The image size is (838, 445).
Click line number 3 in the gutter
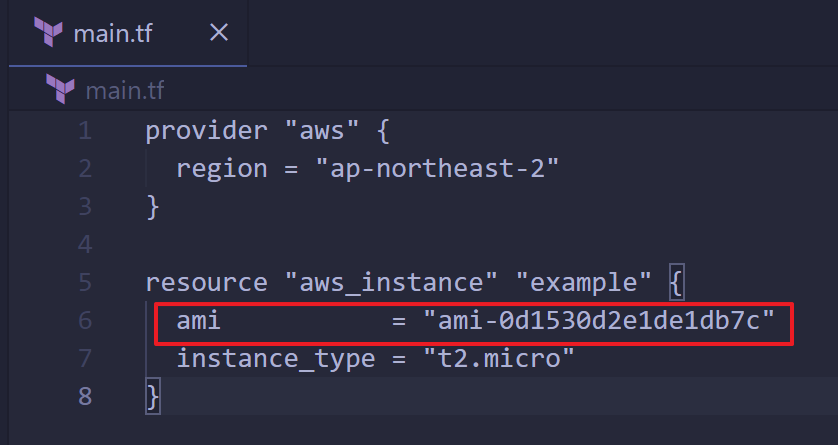pos(86,207)
